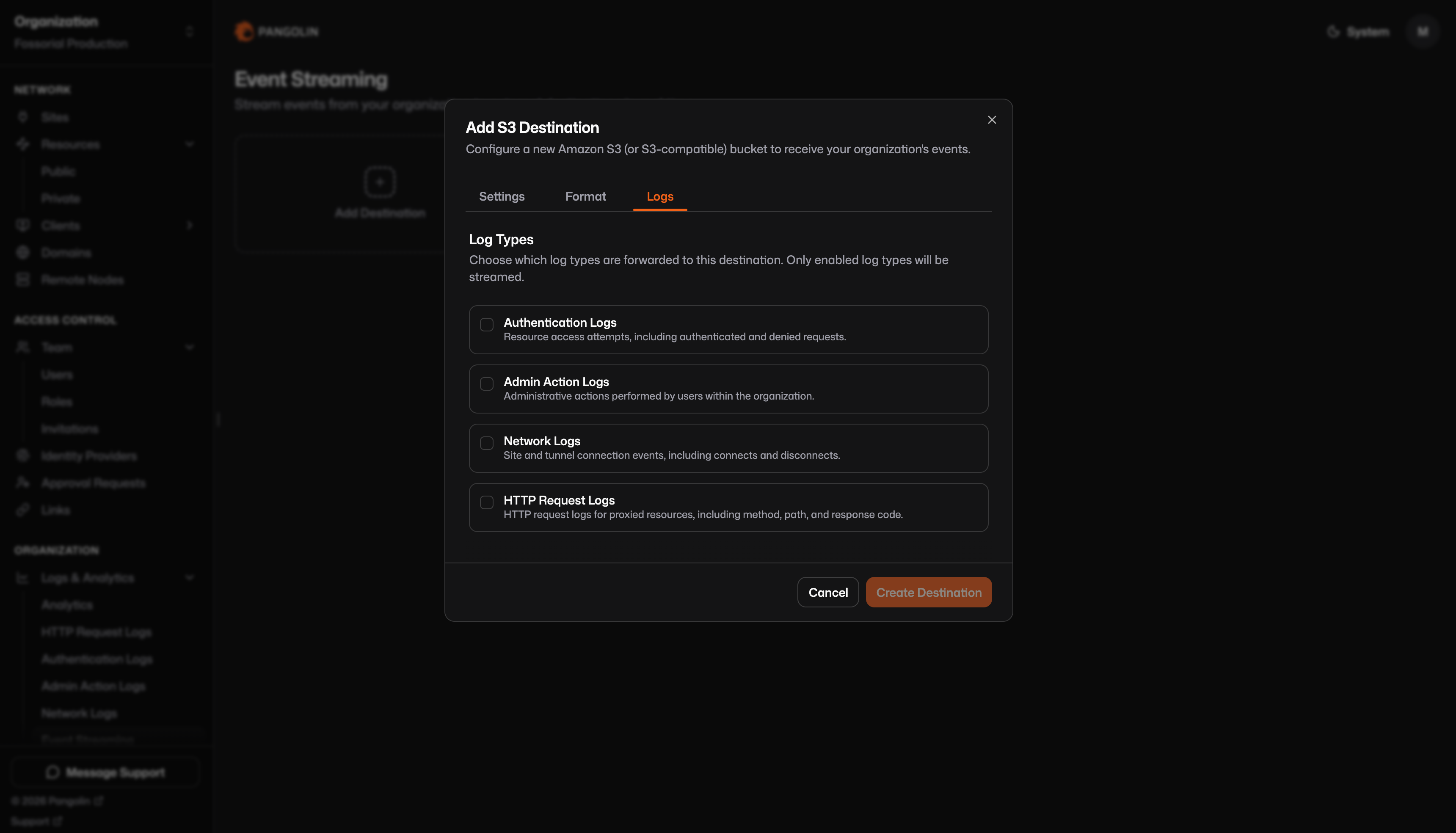This screenshot has width=1456, height=833.
Task: Close the Add S3 Destination dialog
Action: [991, 119]
